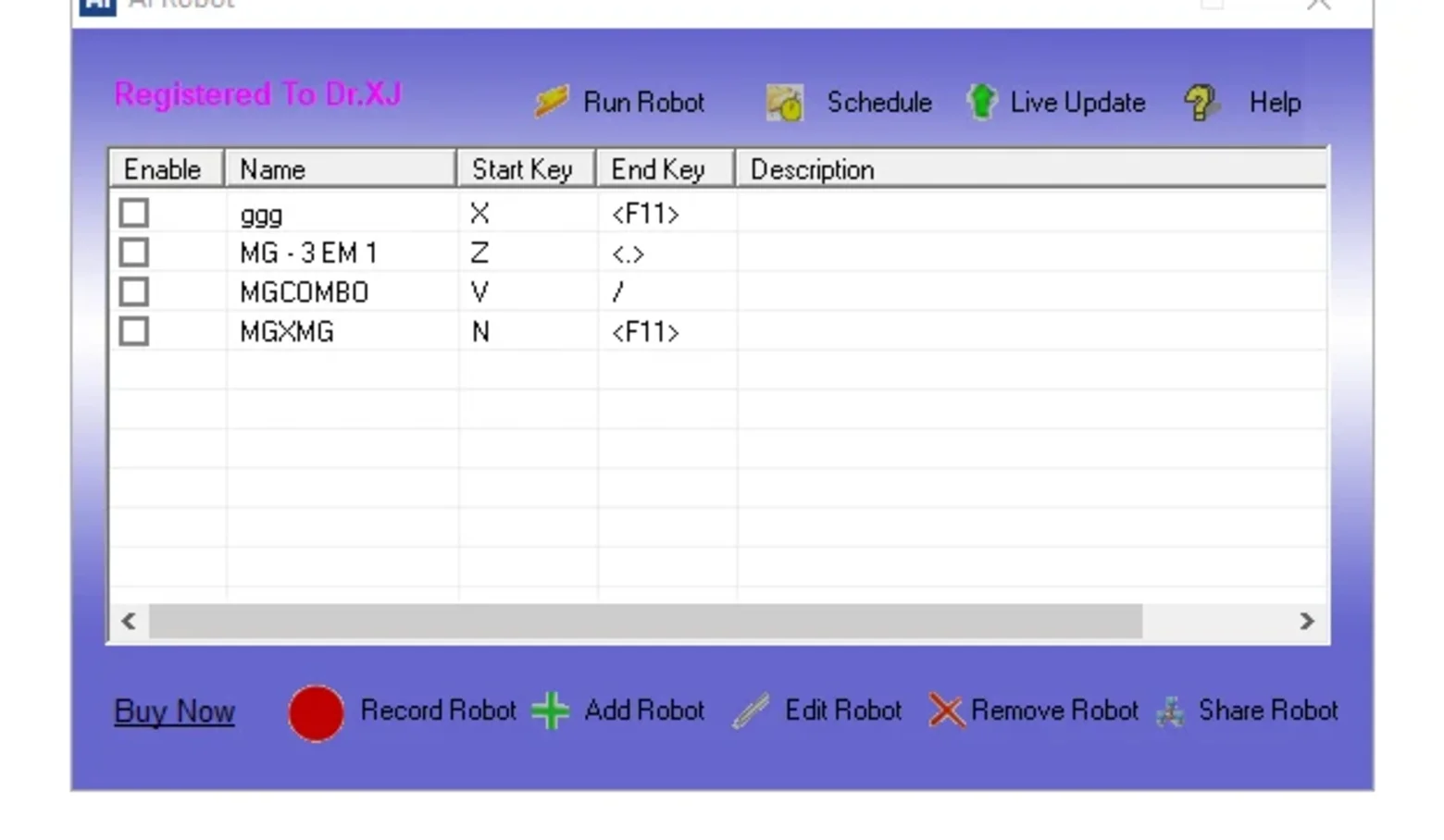Open the Schedule clock icon
This screenshot has height=840, width=1444.
[x=785, y=103]
